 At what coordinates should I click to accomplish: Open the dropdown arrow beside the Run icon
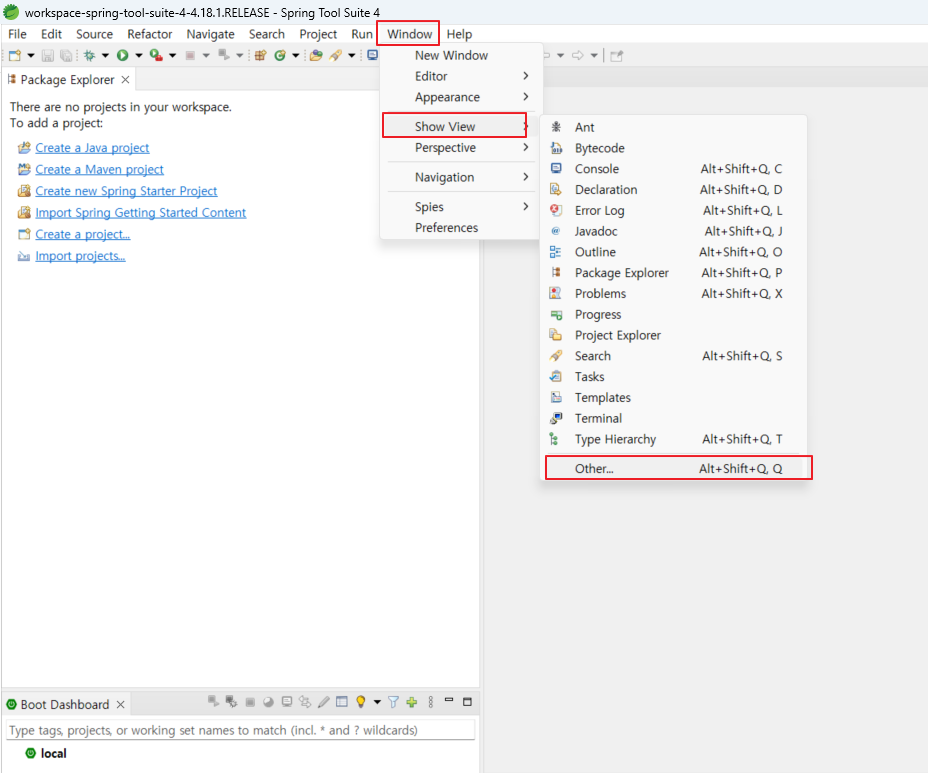(139, 56)
